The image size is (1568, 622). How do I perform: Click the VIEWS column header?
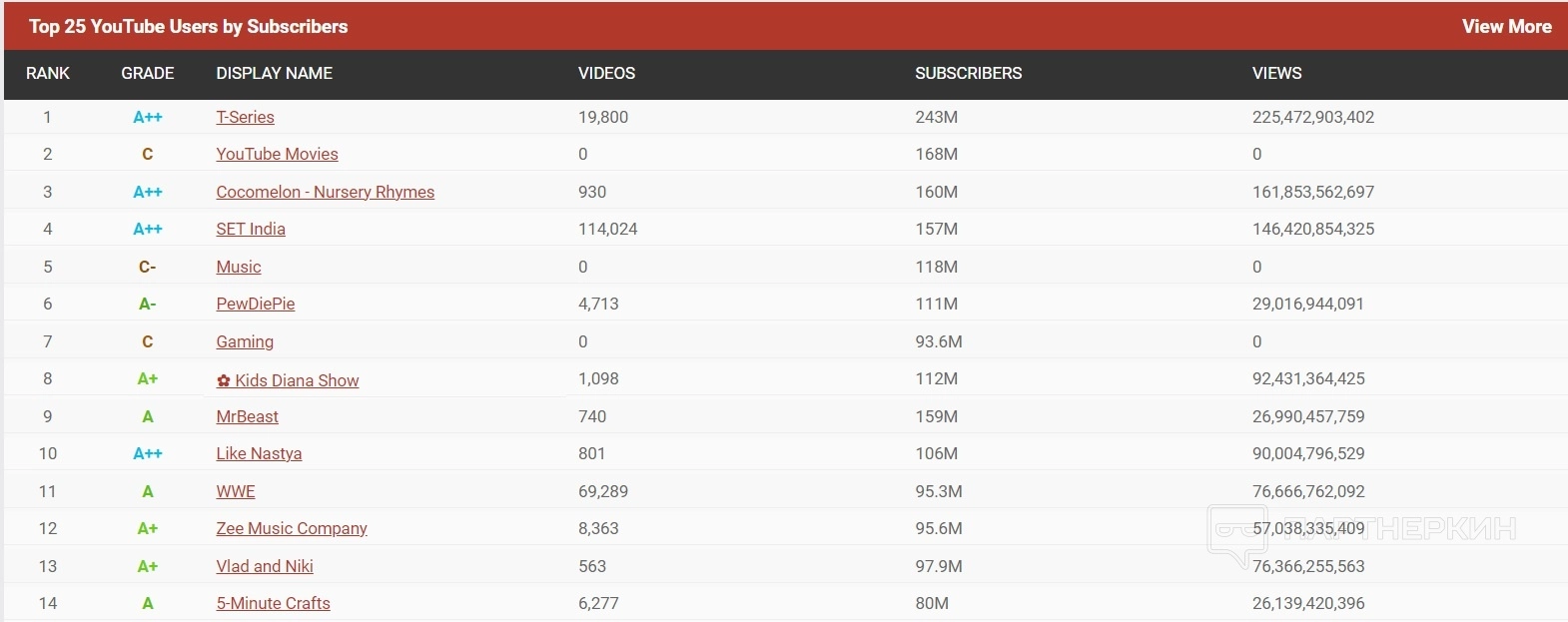point(1277,73)
